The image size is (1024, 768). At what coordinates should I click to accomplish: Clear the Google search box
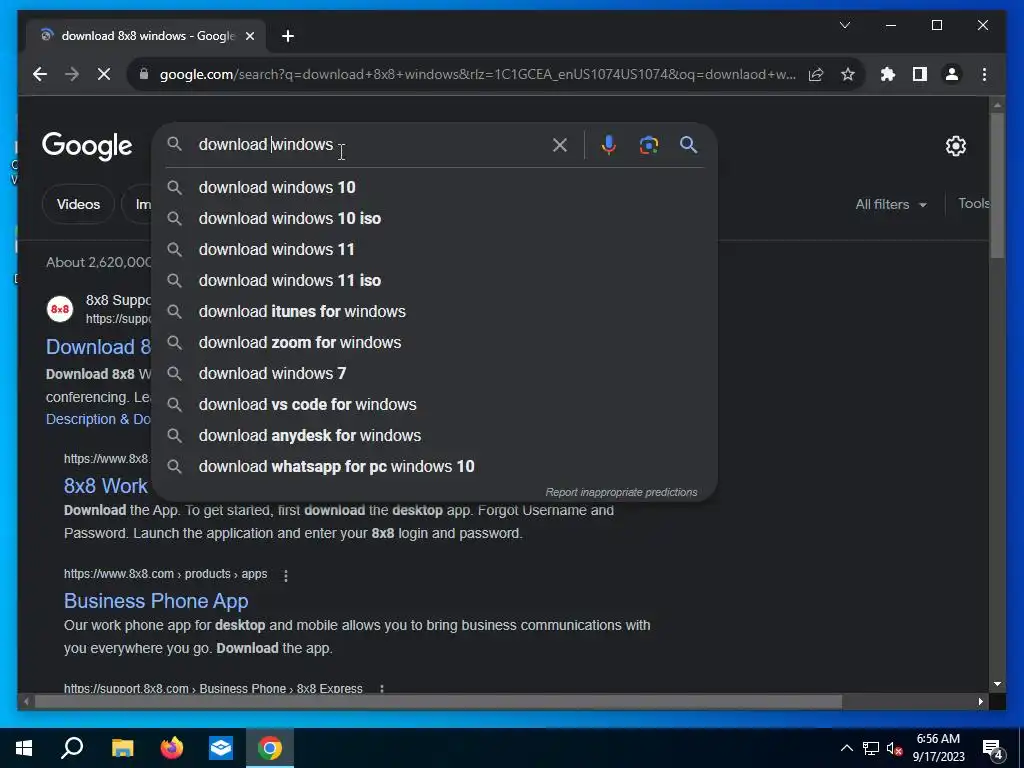[x=560, y=145]
